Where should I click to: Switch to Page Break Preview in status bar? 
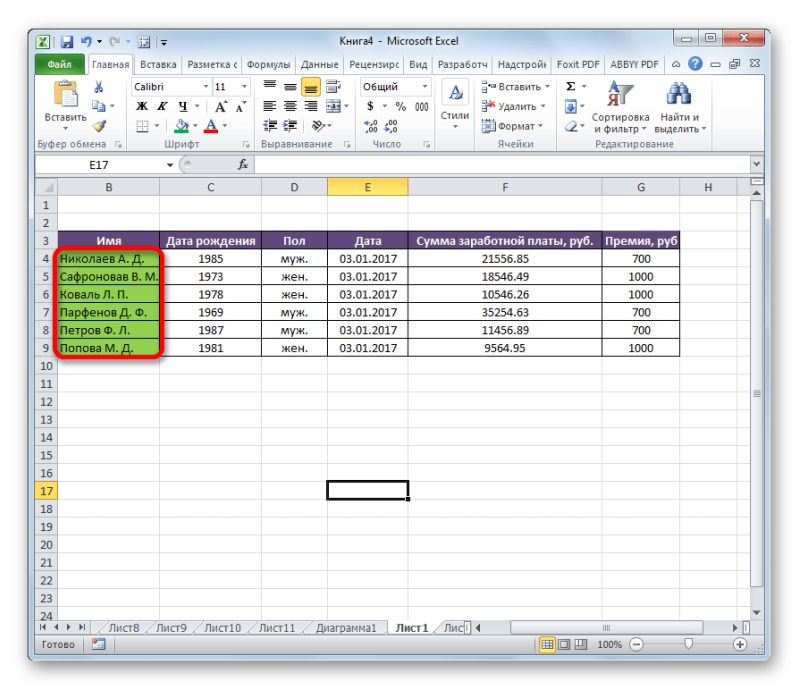click(581, 645)
